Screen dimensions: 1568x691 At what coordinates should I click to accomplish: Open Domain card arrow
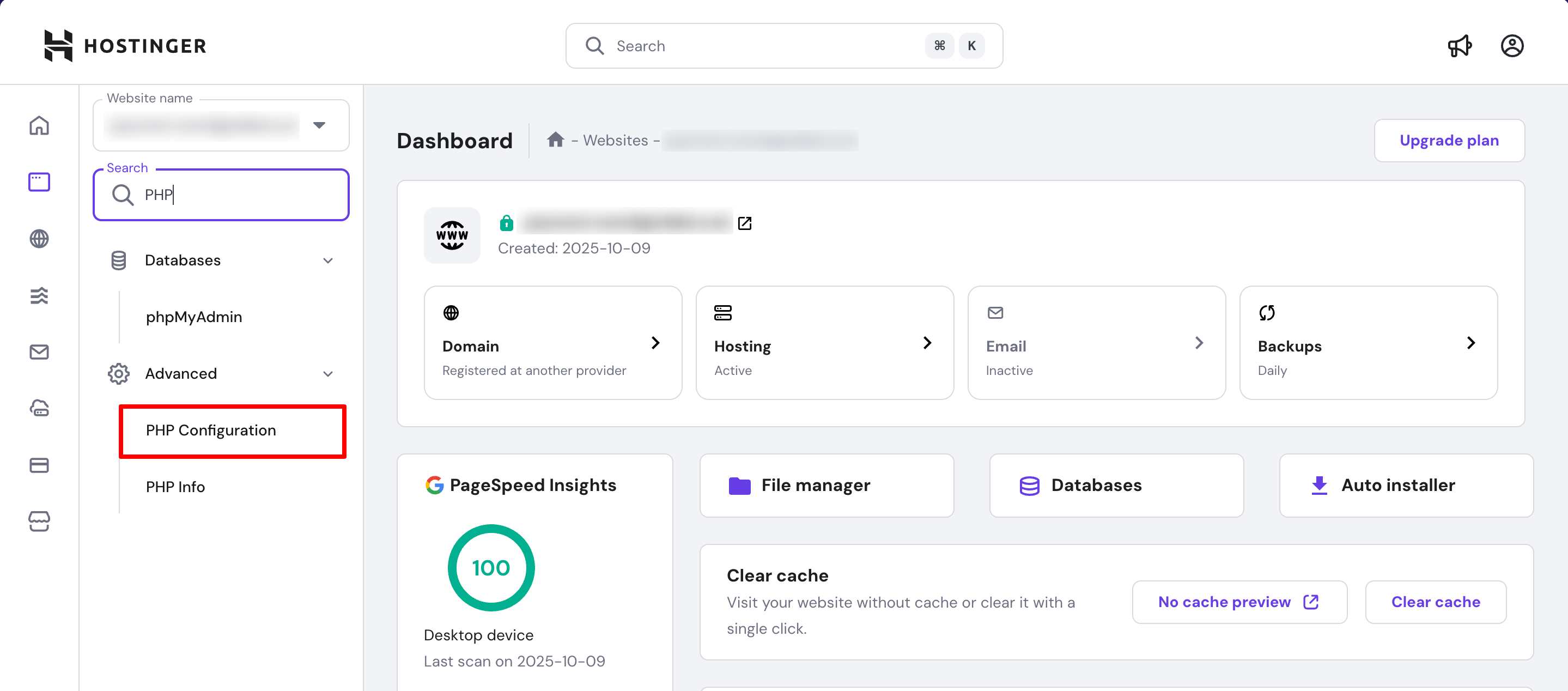click(655, 343)
